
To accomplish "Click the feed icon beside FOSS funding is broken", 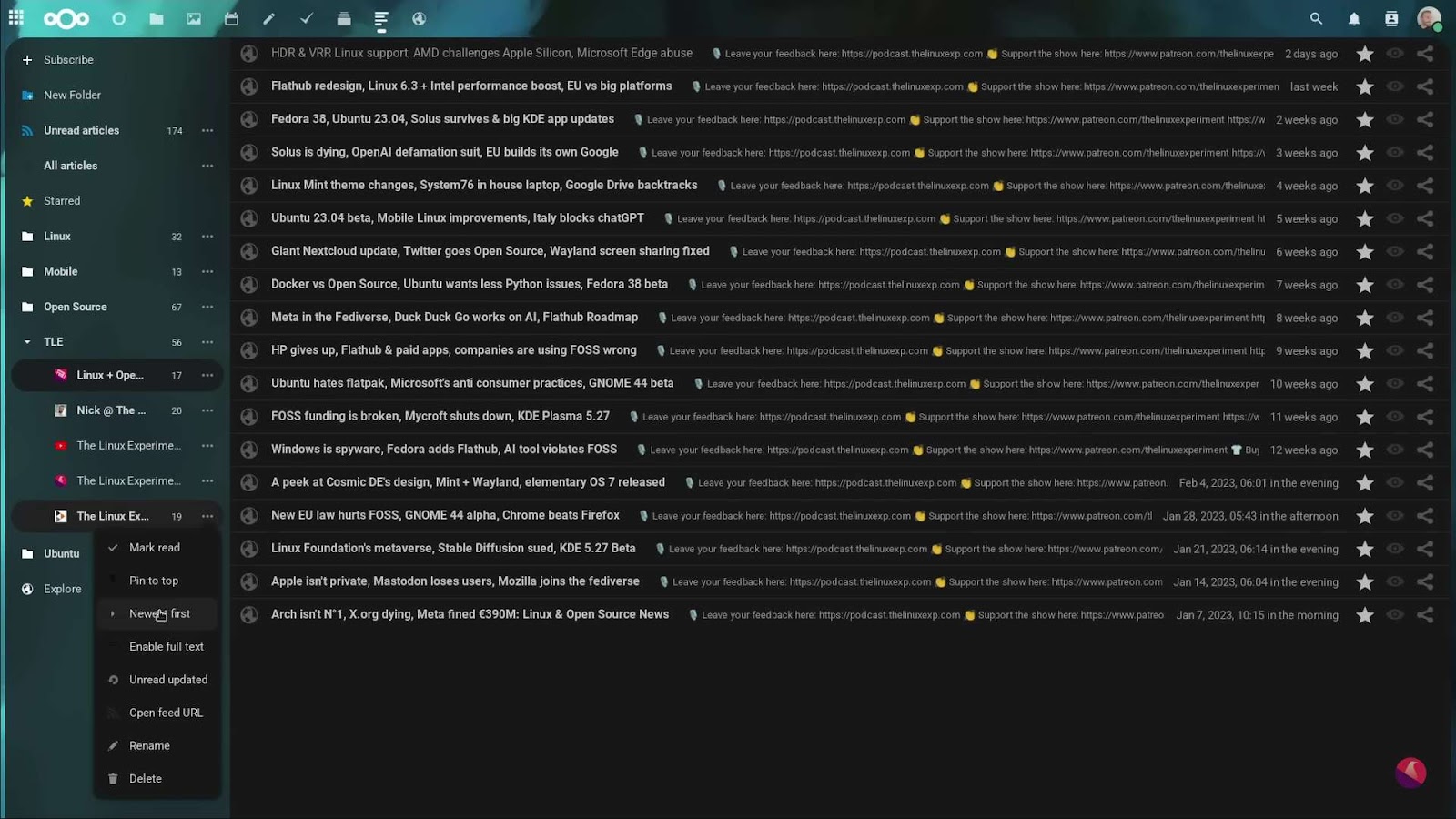I will point(248,417).
